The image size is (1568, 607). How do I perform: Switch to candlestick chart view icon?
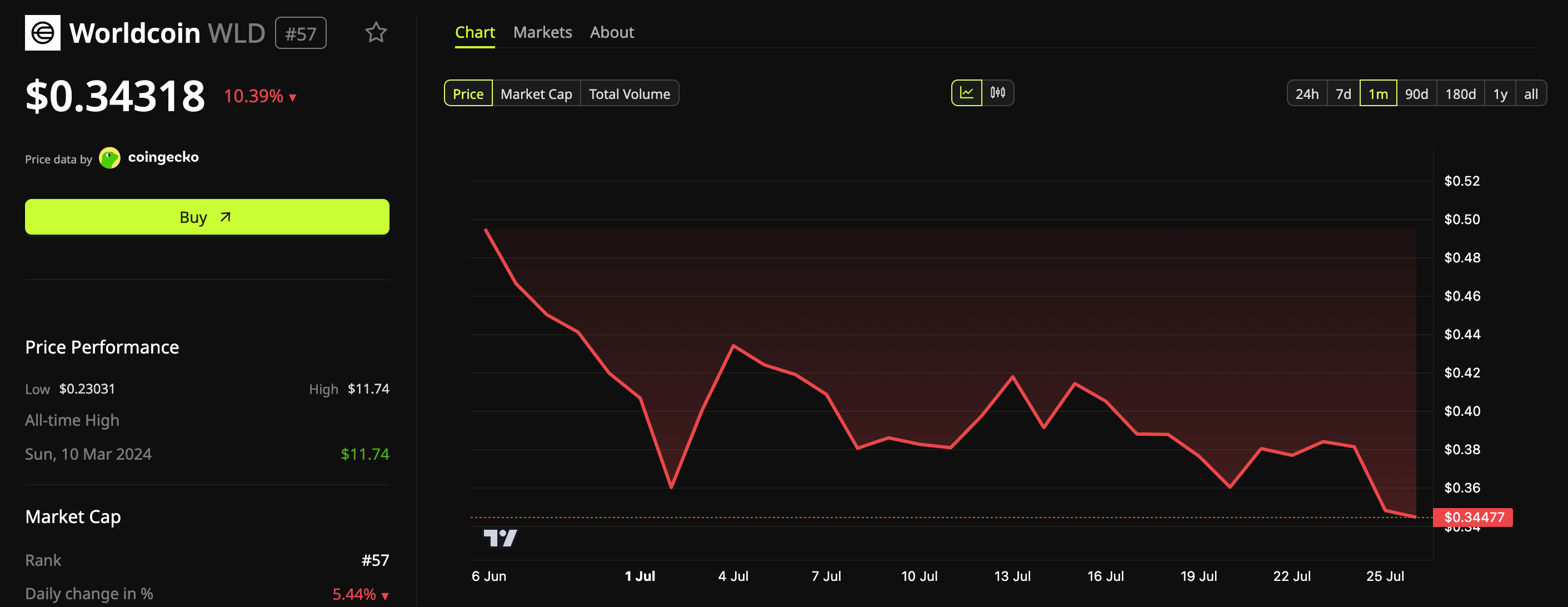coord(998,93)
